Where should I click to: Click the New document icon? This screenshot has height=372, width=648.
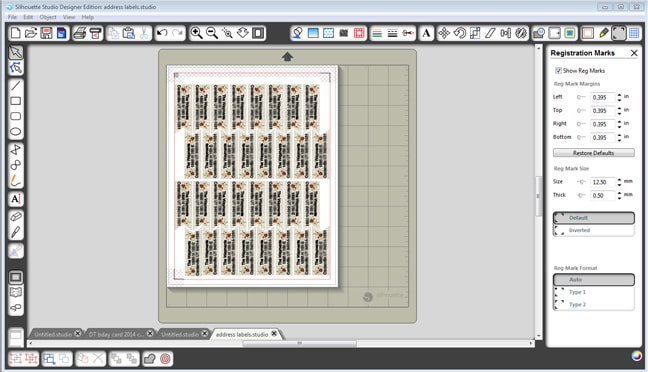click(15, 33)
